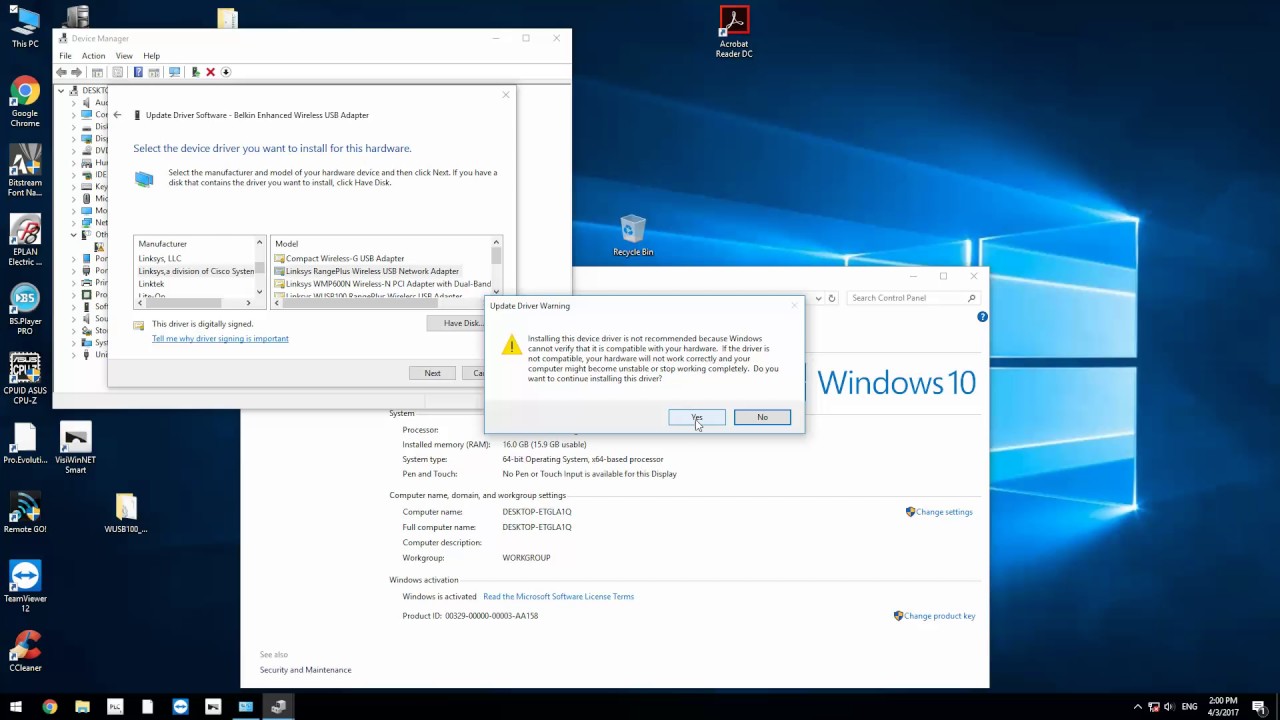Click red X Uninstall device icon
Image resolution: width=1280 pixels, height=720 pixels.
click(210, 72)
